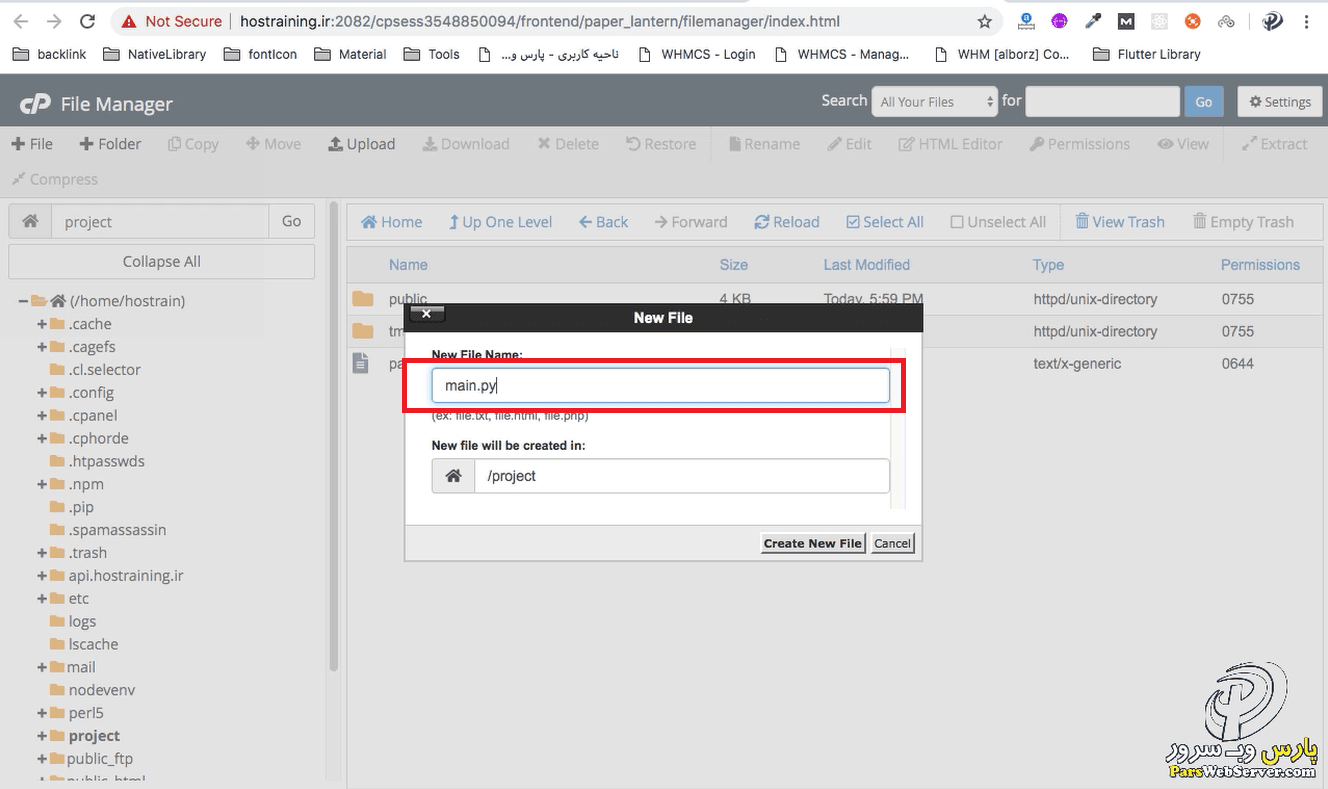
Task: Click the New File Name input field
Action: pos(660,386)
